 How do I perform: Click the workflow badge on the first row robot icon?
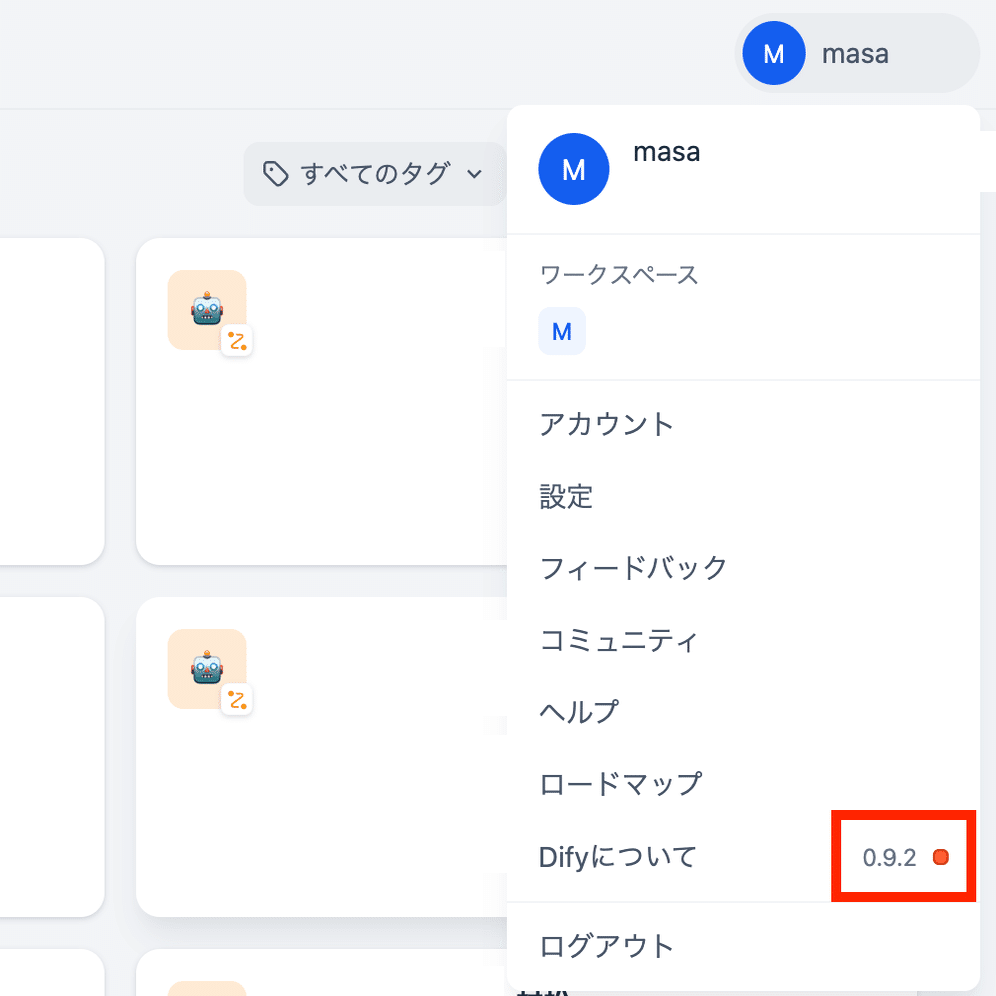237,342
